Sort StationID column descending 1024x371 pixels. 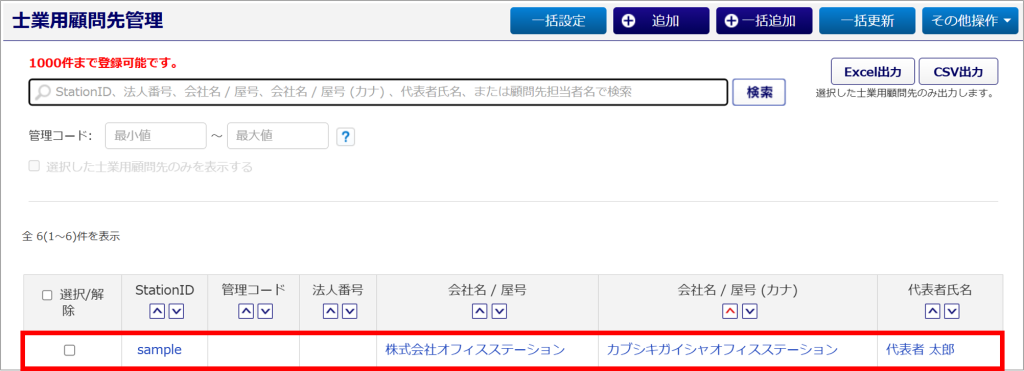pyautogui.click(x=176, y=312)
